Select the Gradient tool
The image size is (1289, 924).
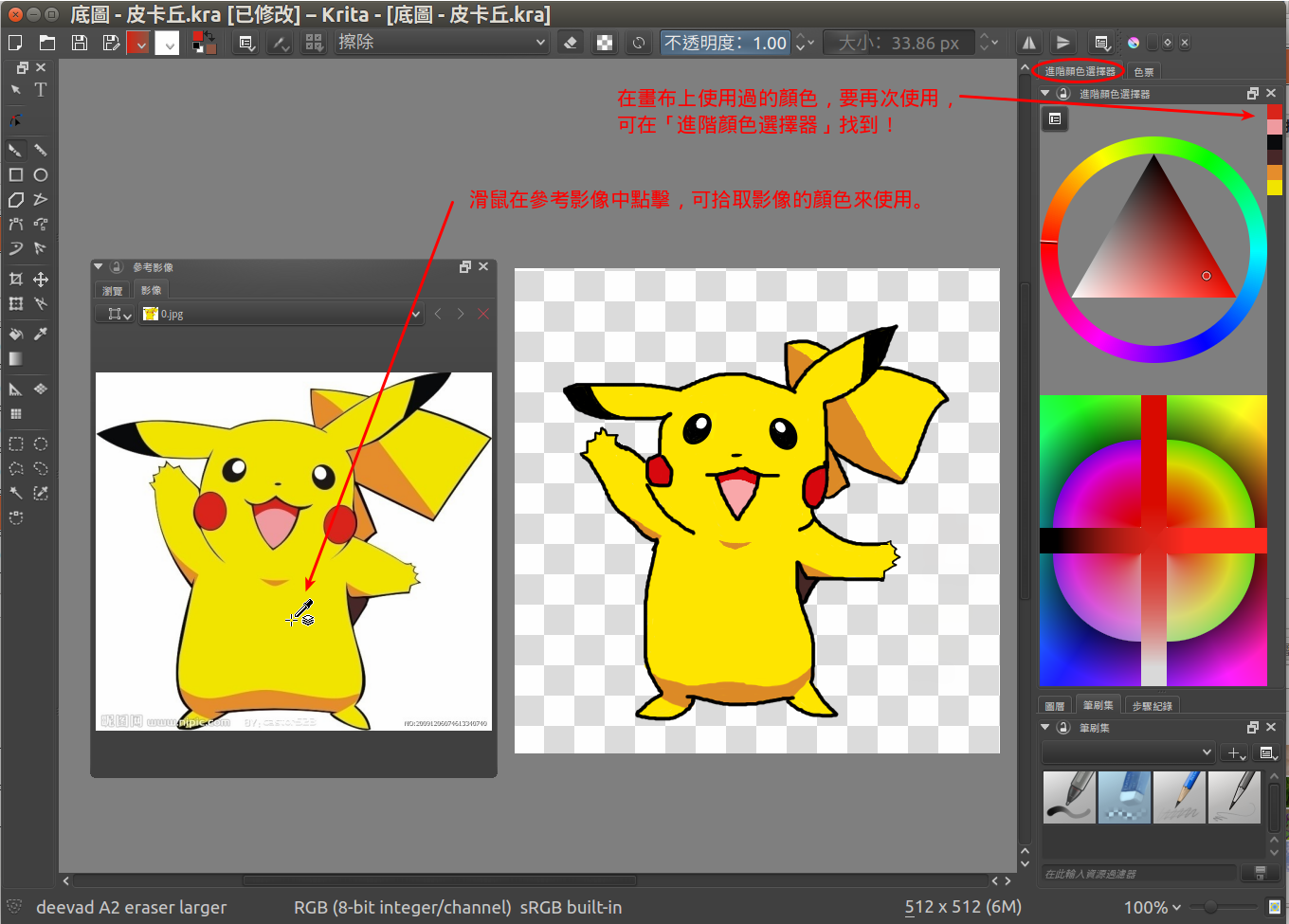pos(16,359)
